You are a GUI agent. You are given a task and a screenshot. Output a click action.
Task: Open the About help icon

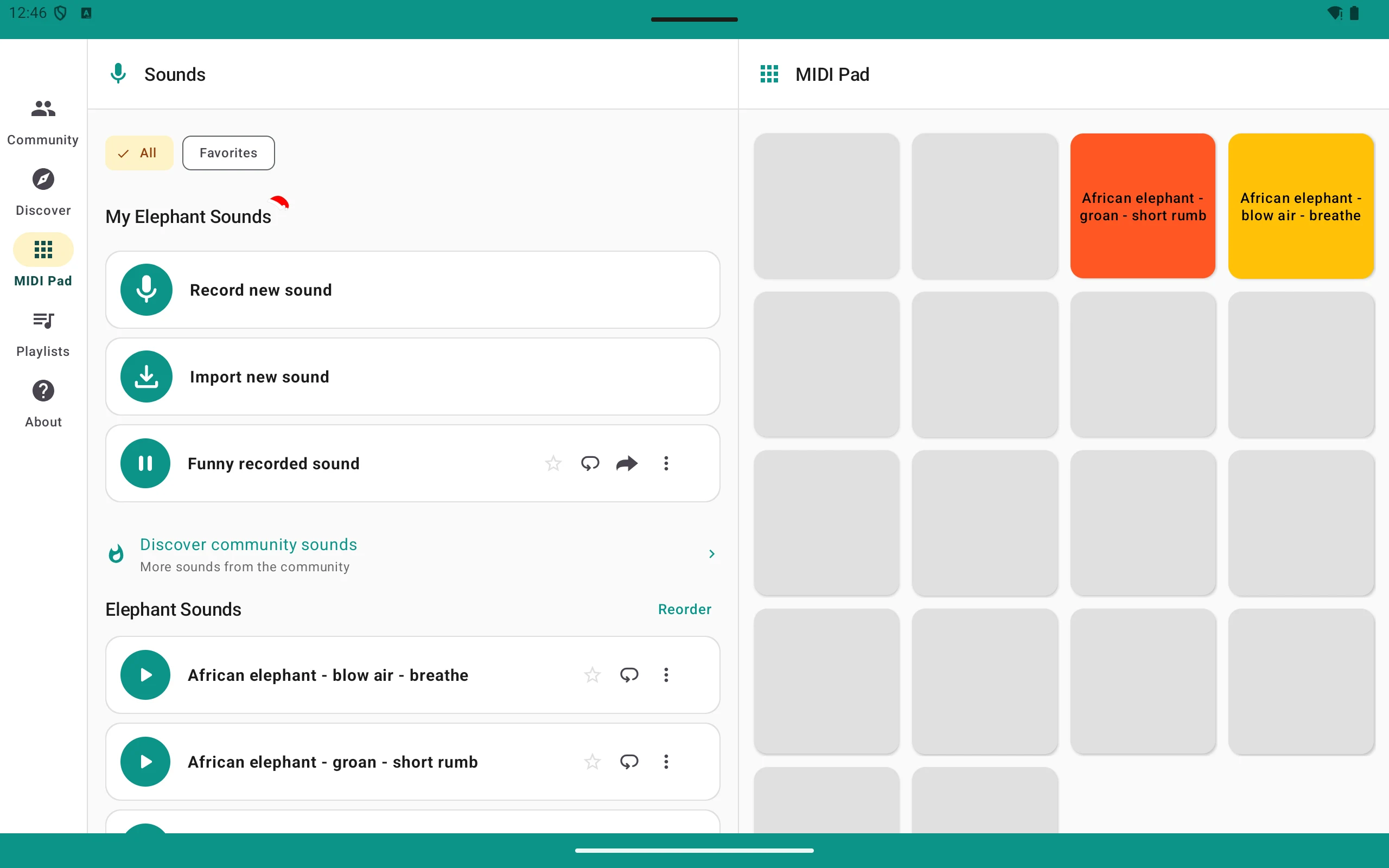click(x=43, y=391)
